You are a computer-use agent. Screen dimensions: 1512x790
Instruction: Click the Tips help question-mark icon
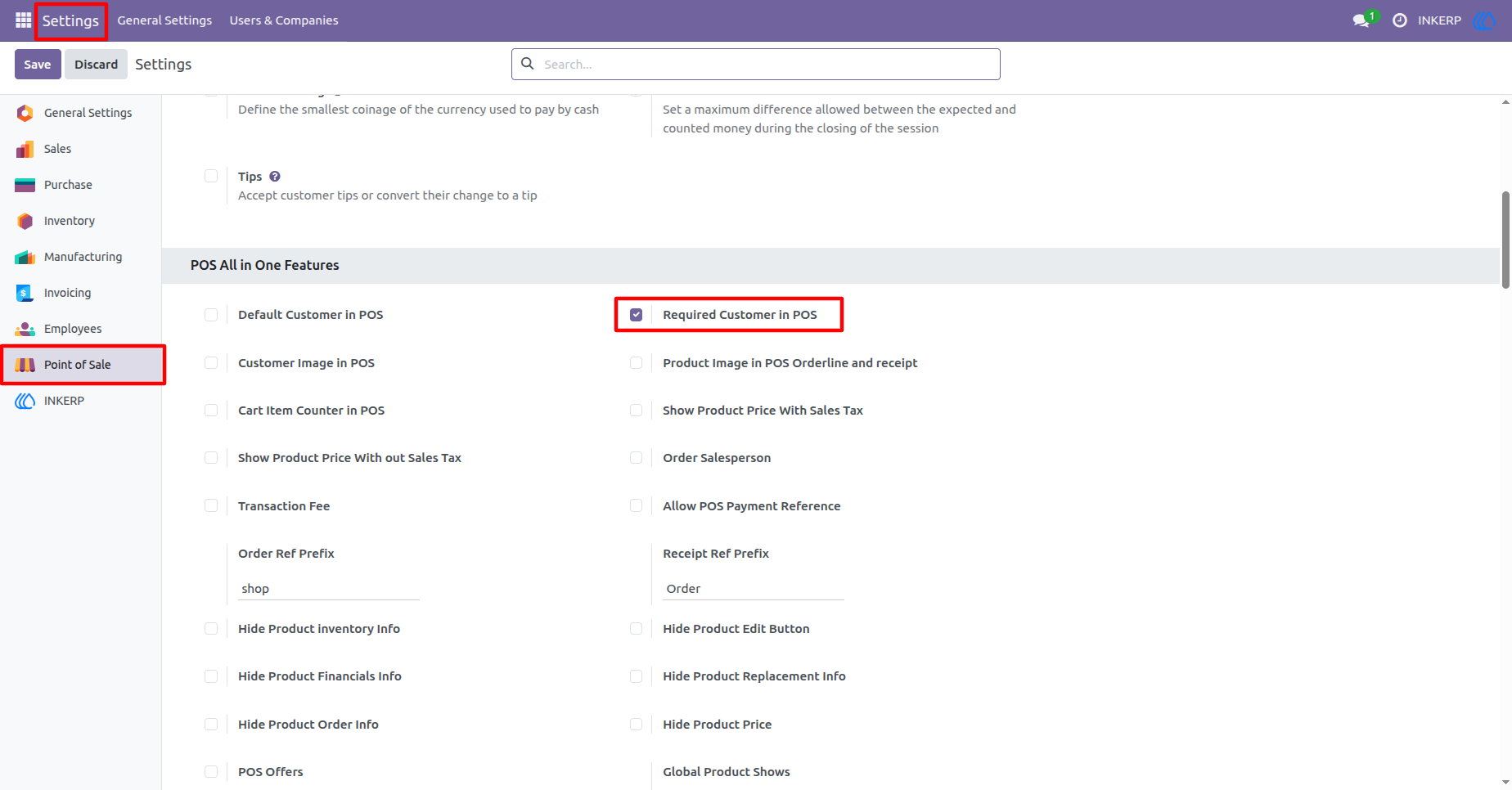[x=275, y=177]
